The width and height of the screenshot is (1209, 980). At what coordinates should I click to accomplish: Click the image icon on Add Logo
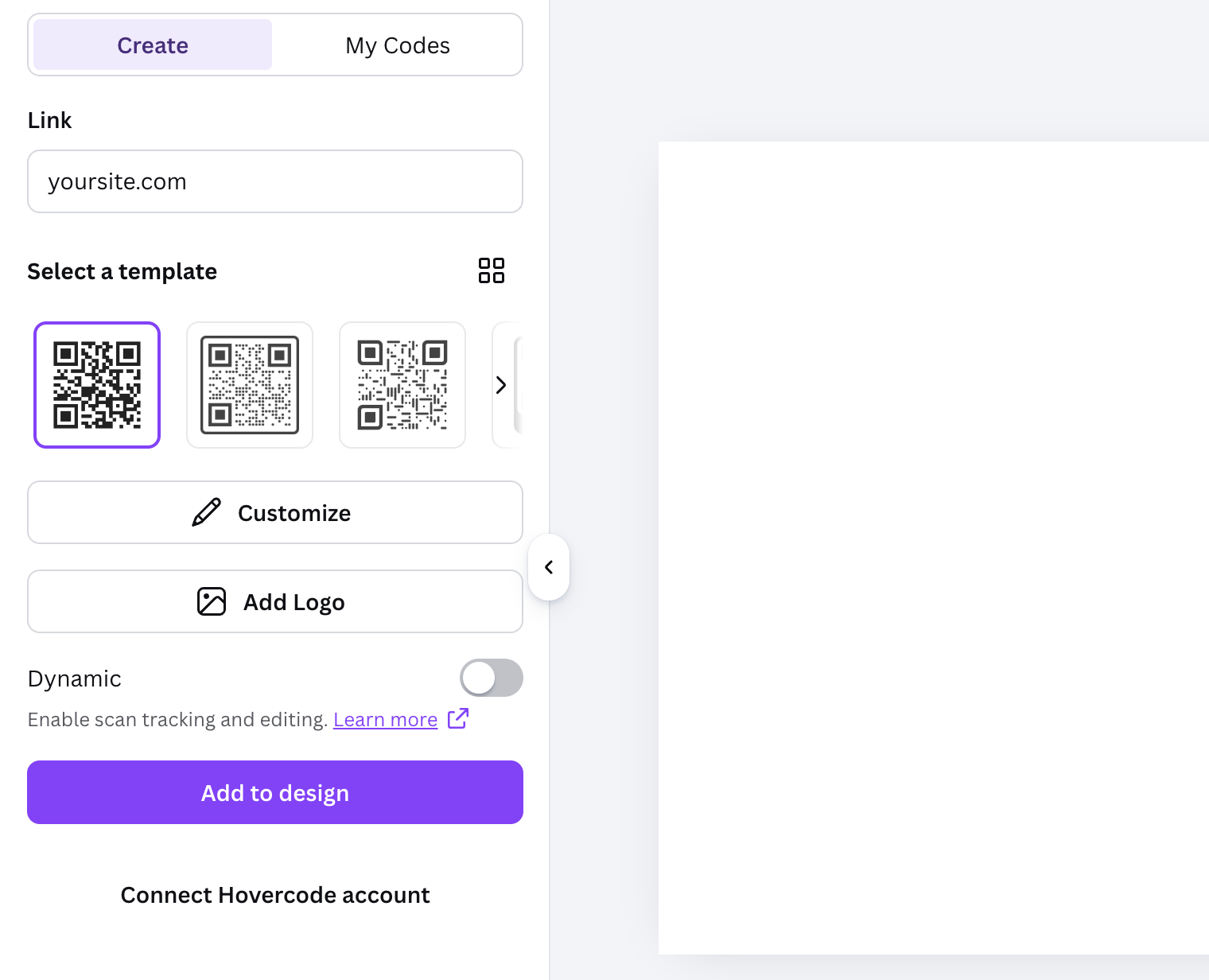coord(212,601)
